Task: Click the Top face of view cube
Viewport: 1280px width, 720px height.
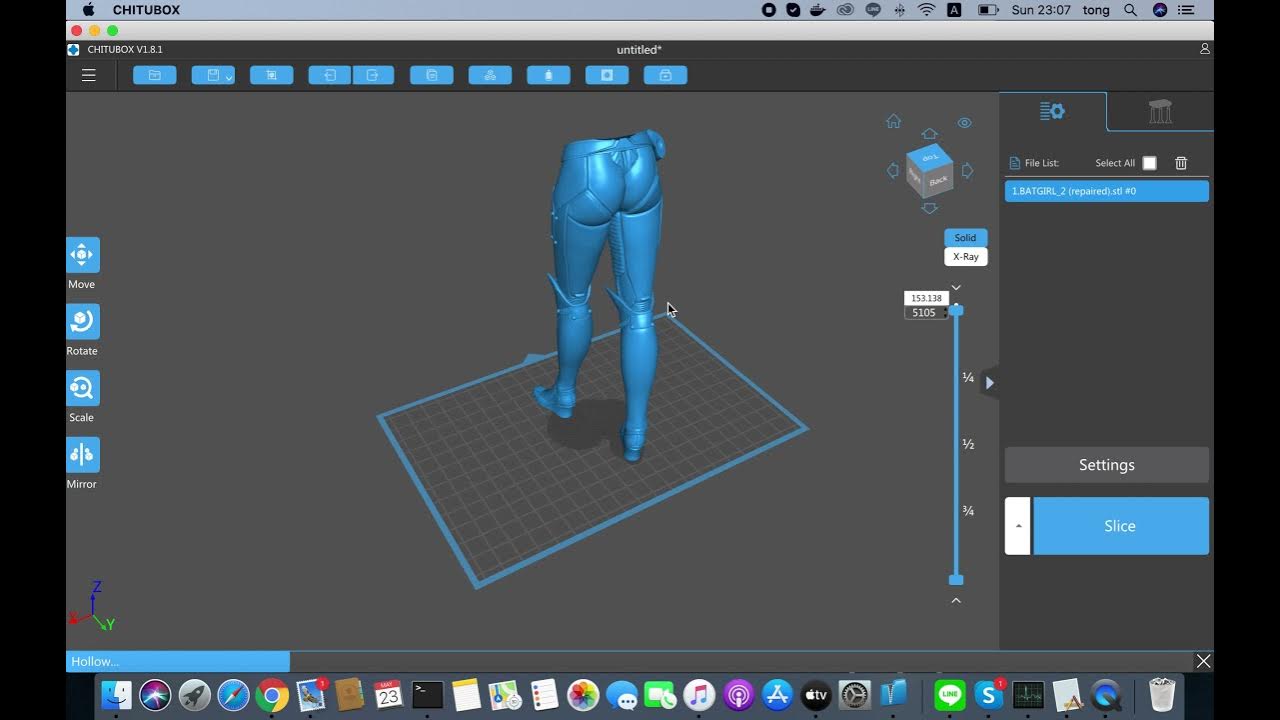Action: [930, 157]
